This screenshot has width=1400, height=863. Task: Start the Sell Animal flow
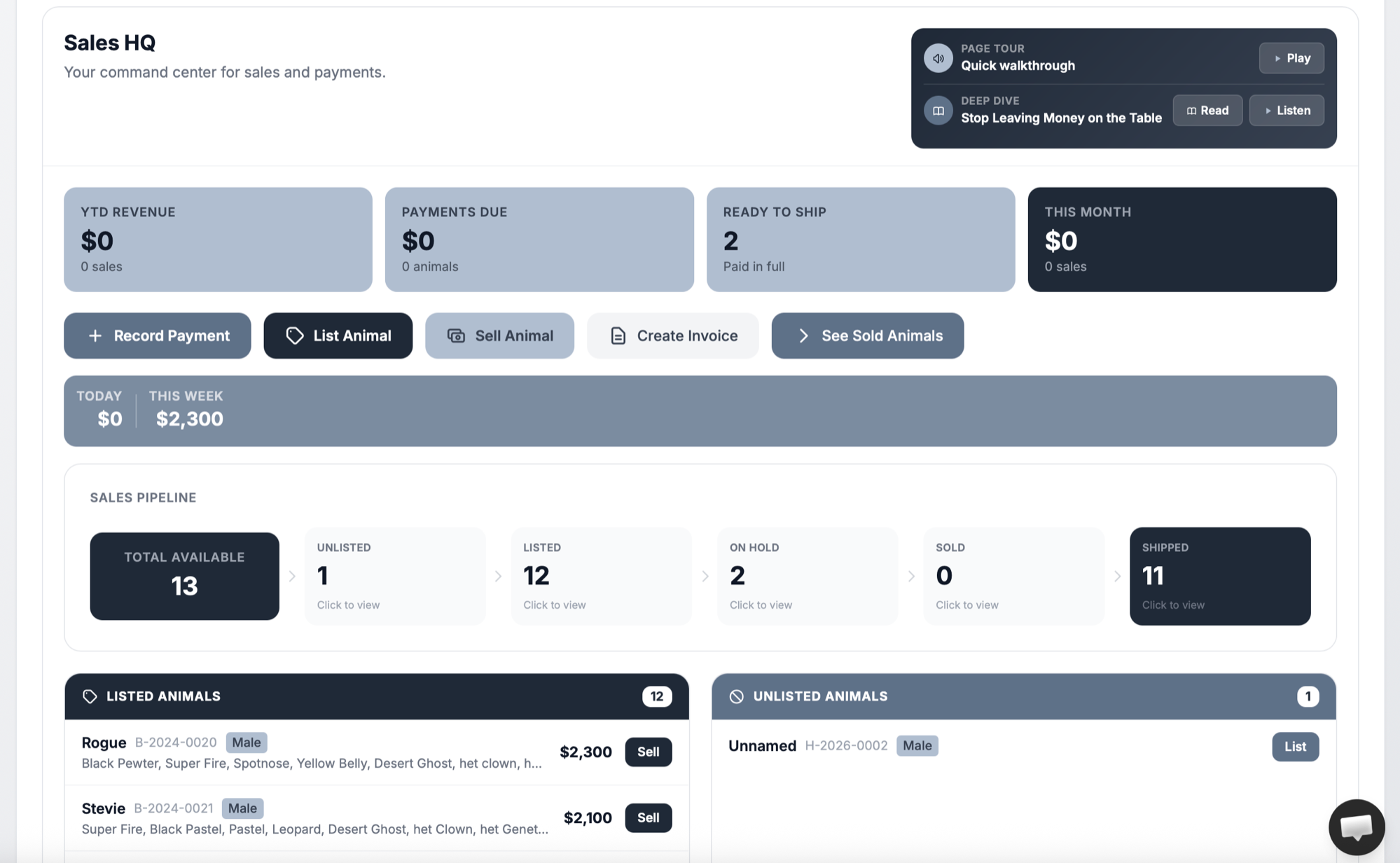(x=499, y=336)
